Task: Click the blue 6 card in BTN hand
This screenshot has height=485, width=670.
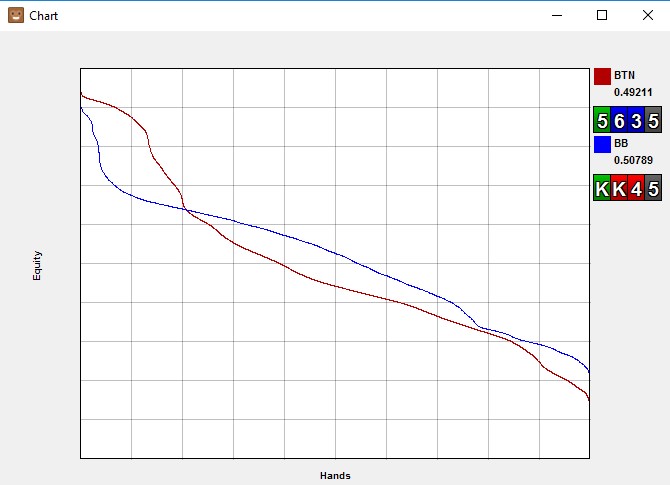Action: tap(619, 121)
